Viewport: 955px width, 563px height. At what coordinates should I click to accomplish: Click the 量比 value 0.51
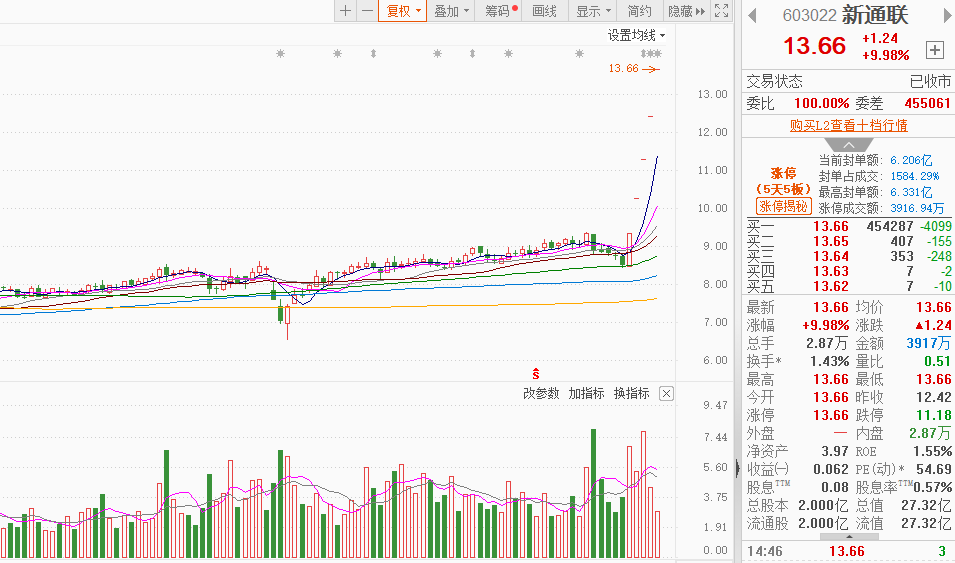click(937, 361)
